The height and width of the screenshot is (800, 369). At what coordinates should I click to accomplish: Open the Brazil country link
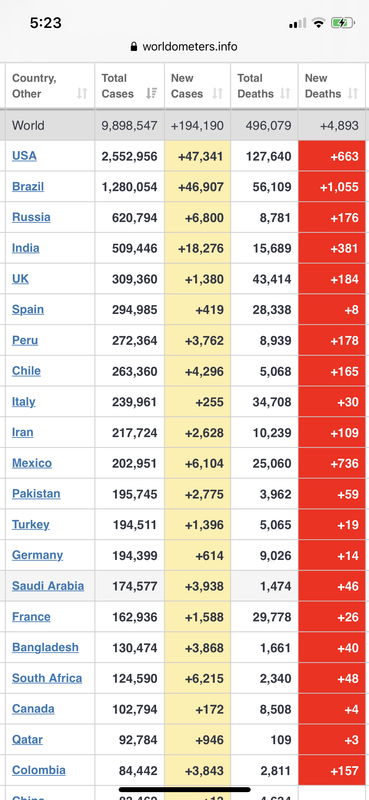pyautogui.click(x=28, y=186)
